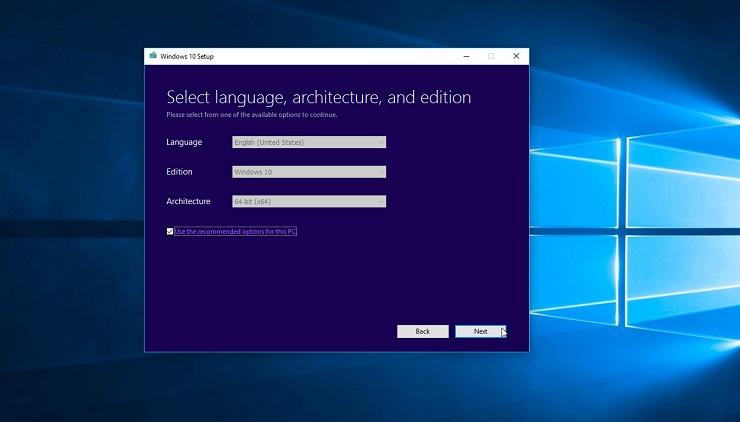
Task: Click the Edition field label
Action: tap(179, 172)
